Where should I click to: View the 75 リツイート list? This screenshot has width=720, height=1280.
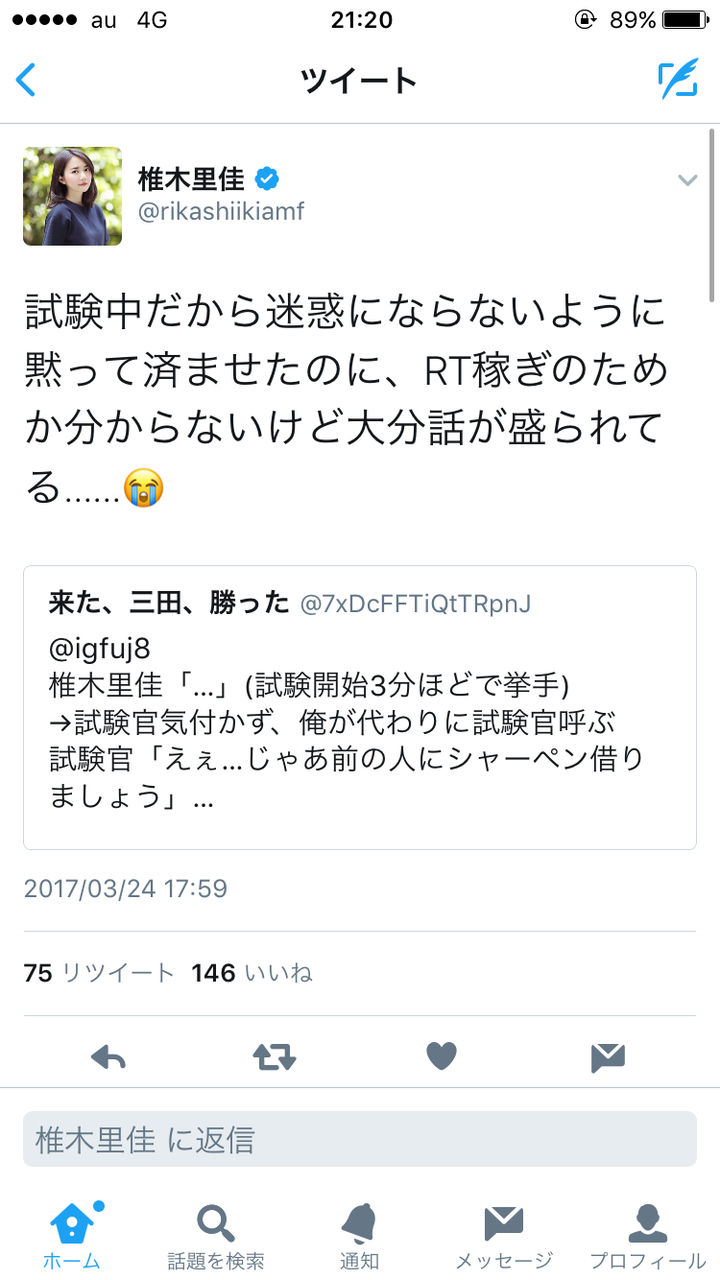[x=99, y=973]
